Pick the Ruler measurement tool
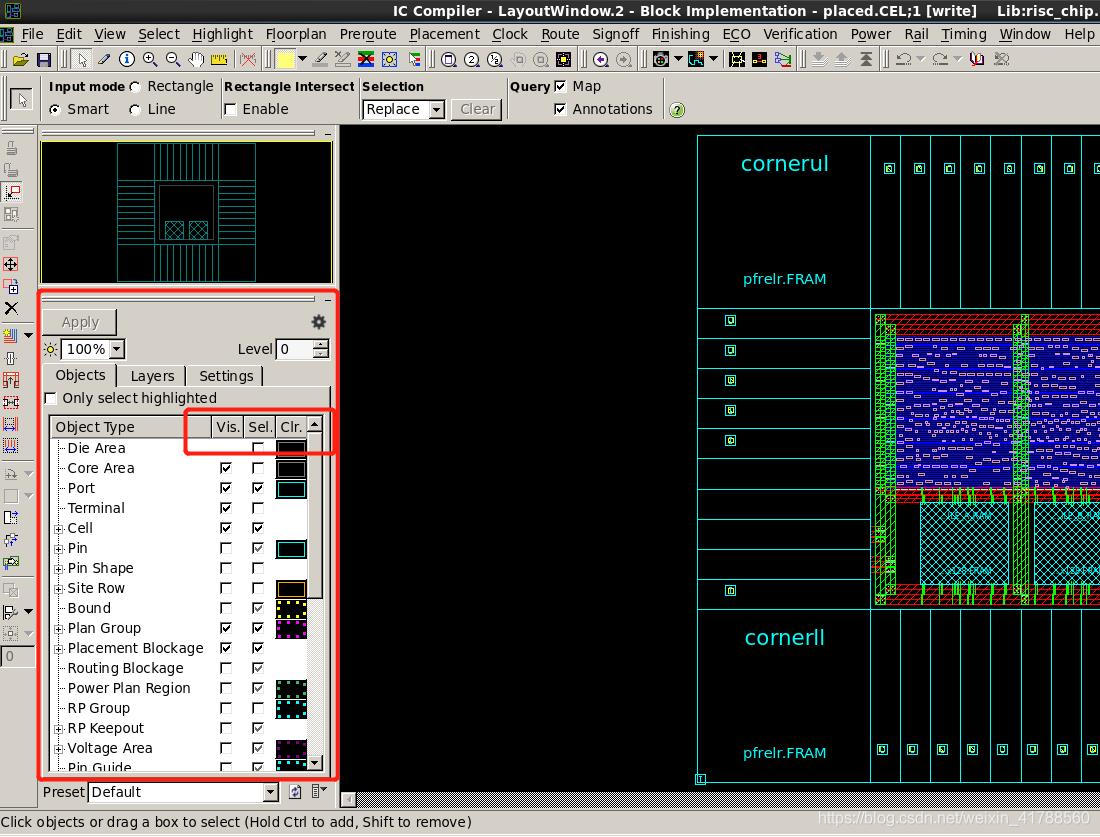Viewport: 1100px width, 837px height. point(219,60)
